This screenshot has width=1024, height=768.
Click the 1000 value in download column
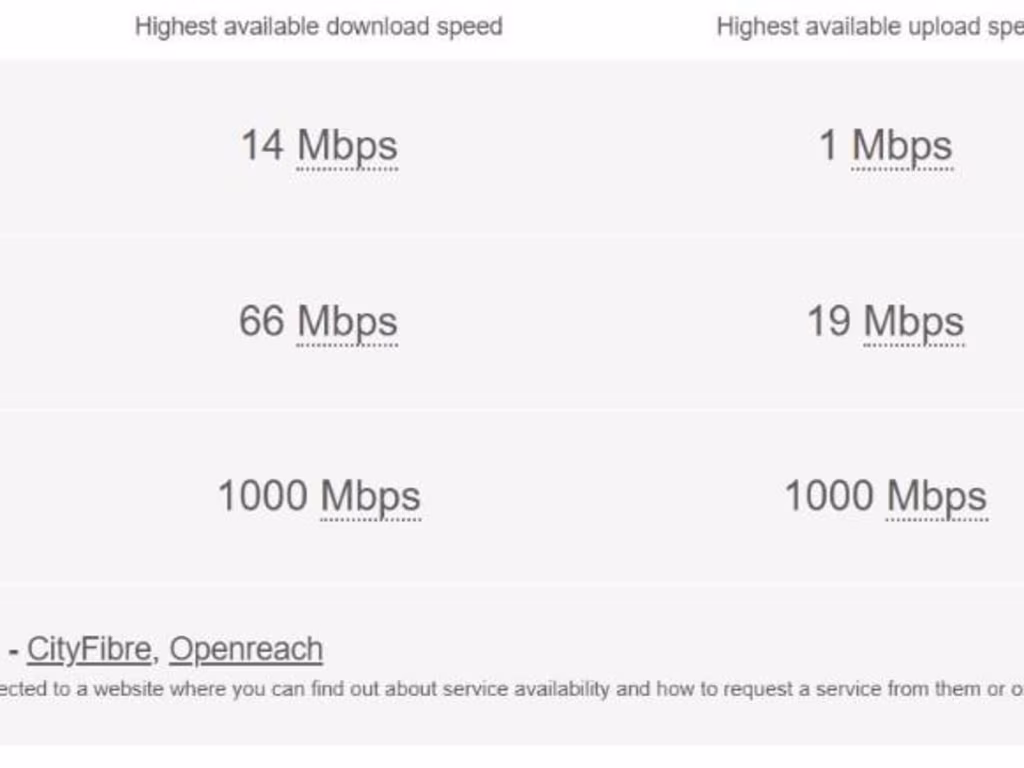point(263,496)
